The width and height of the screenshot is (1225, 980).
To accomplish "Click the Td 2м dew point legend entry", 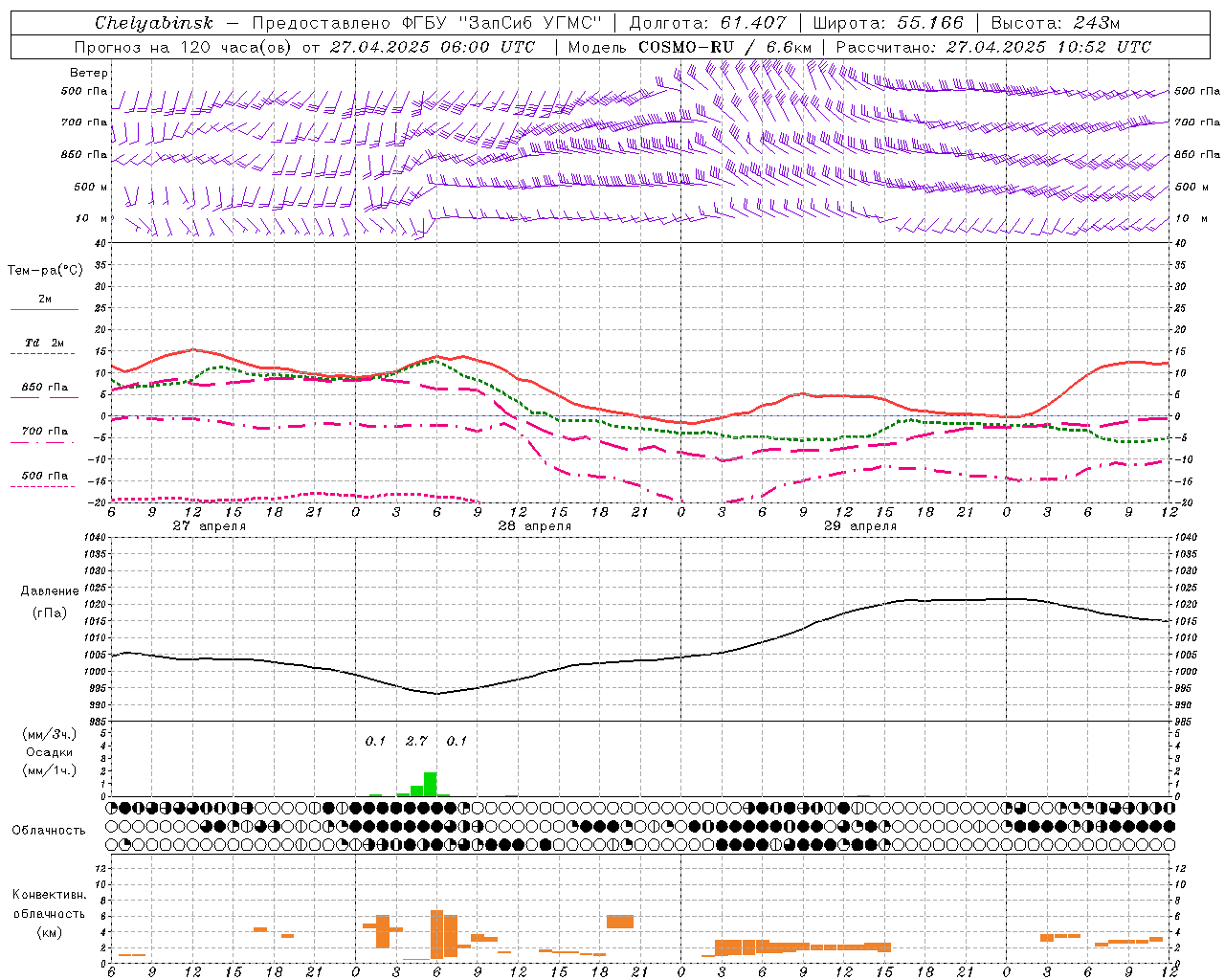I will coord(44,343).
